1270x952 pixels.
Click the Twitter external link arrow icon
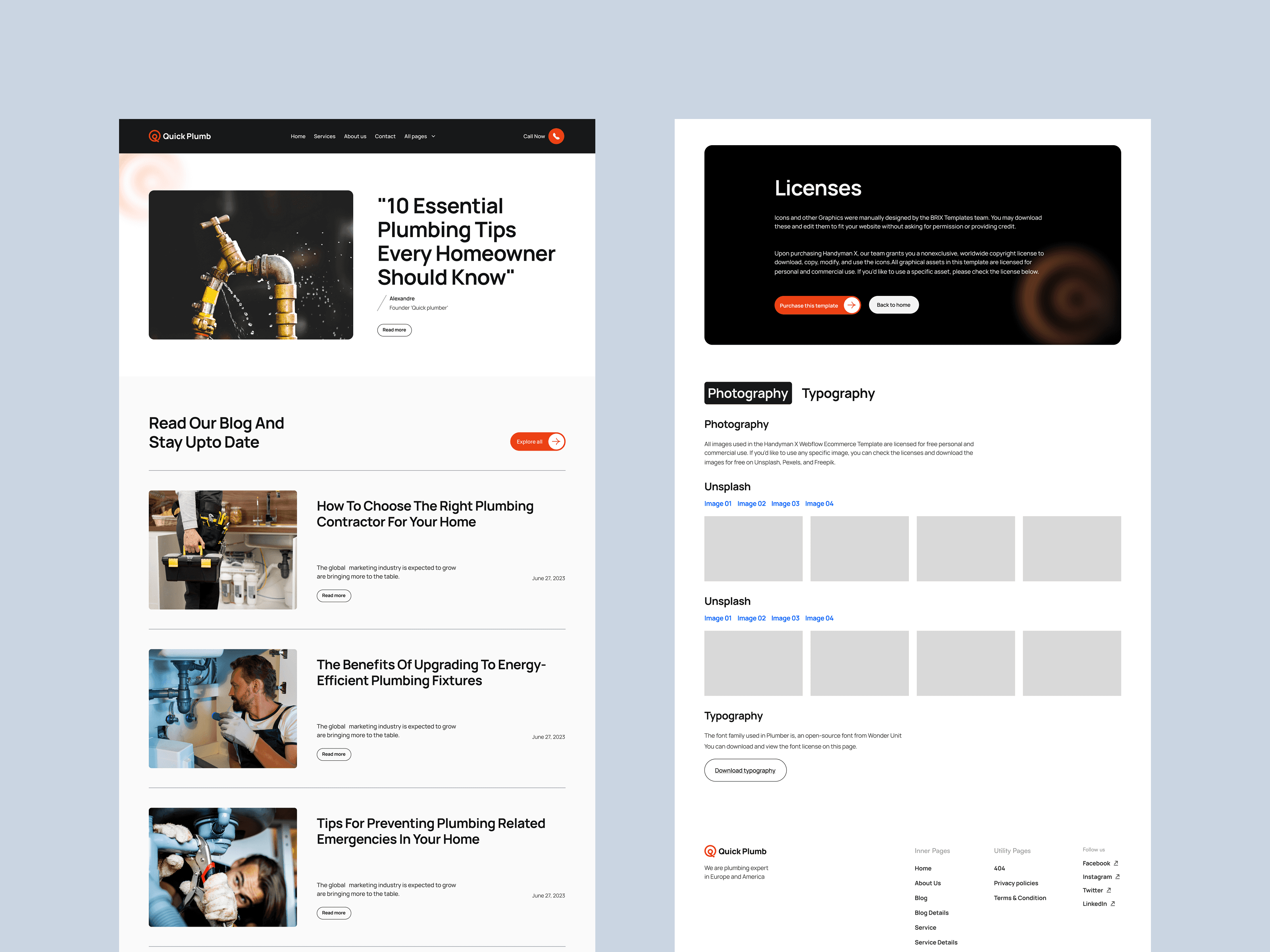pos(1108,890)
